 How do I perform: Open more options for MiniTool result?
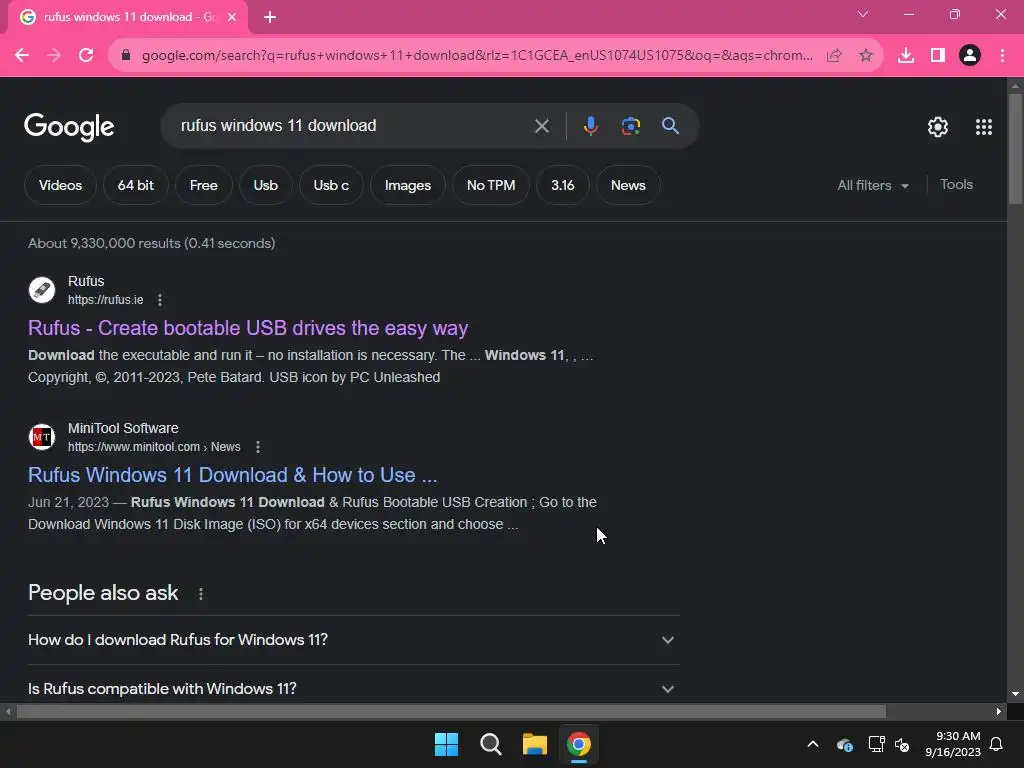258,447
